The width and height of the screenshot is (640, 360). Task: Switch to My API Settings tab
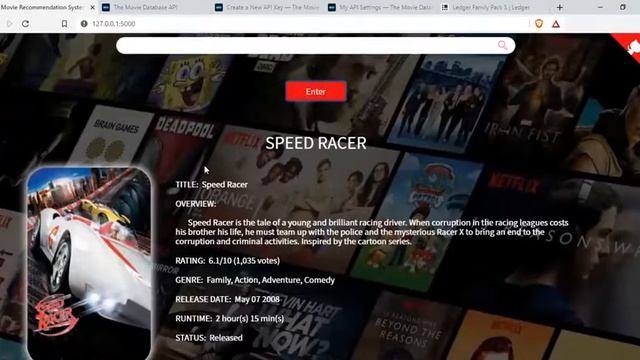pyautogui.click(x=380, y=7)
